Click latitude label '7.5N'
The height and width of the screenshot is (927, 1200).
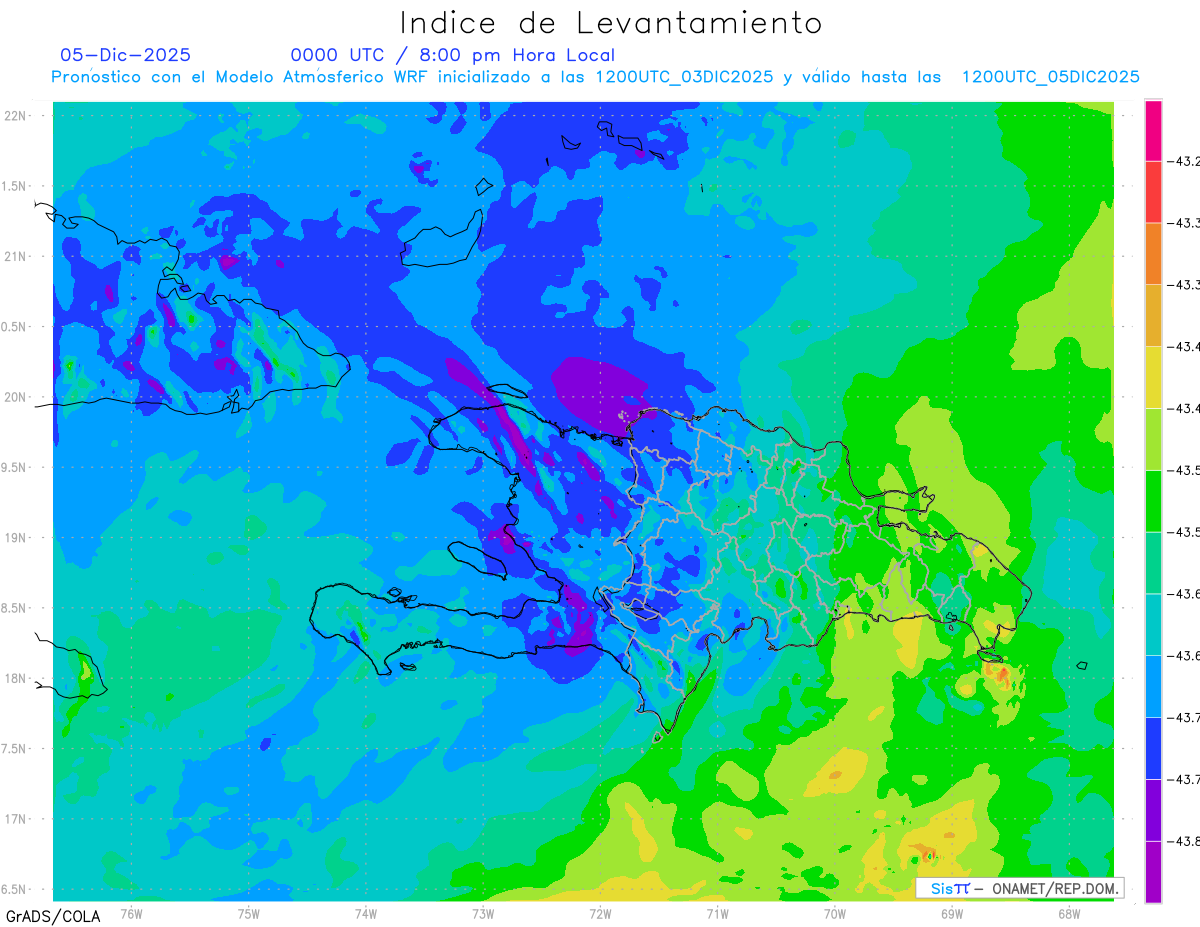pos(15,749)
